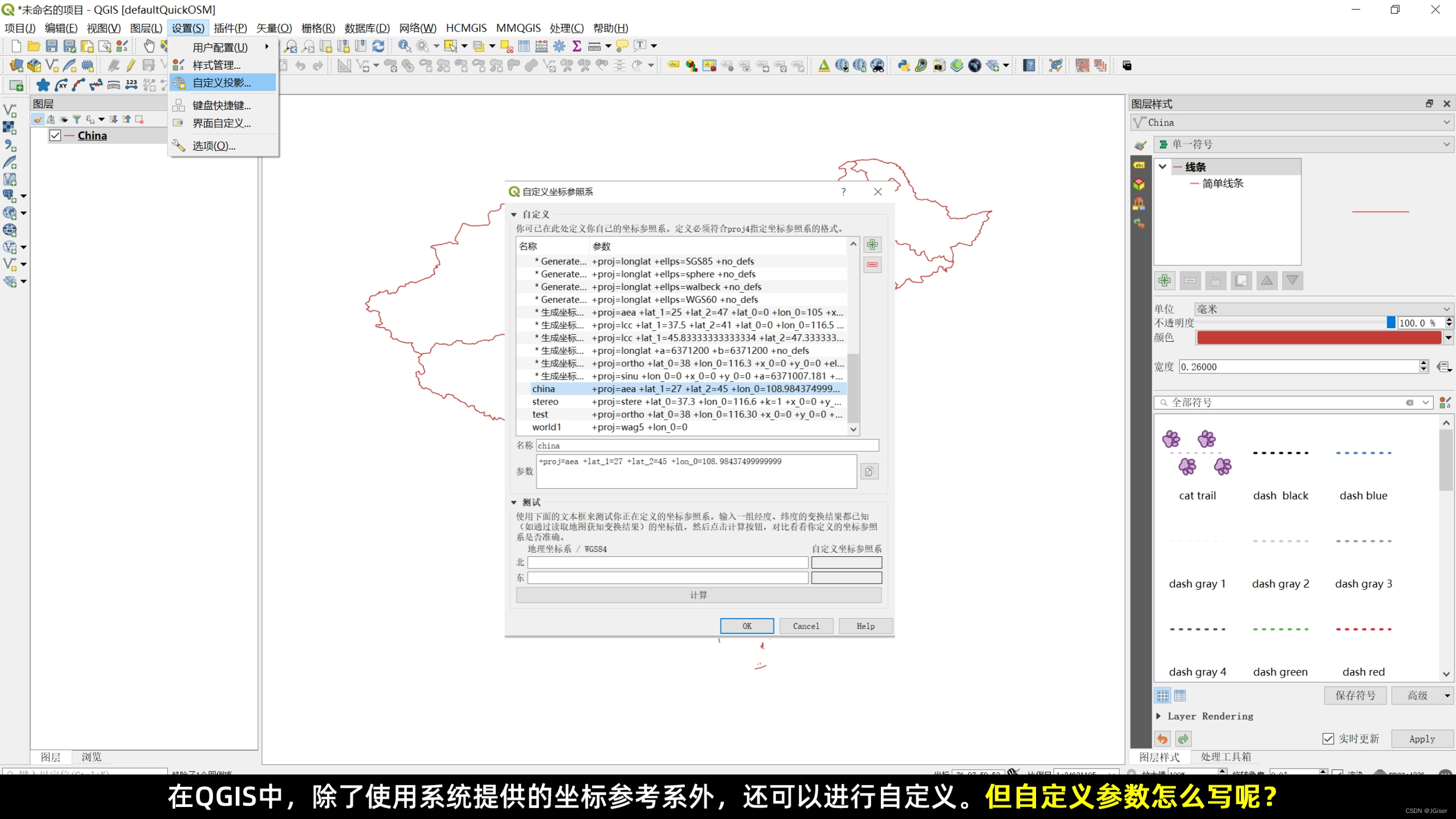Click the 计算 calculate button
This screenshot has height=819, width=1456.
[699, 595]
